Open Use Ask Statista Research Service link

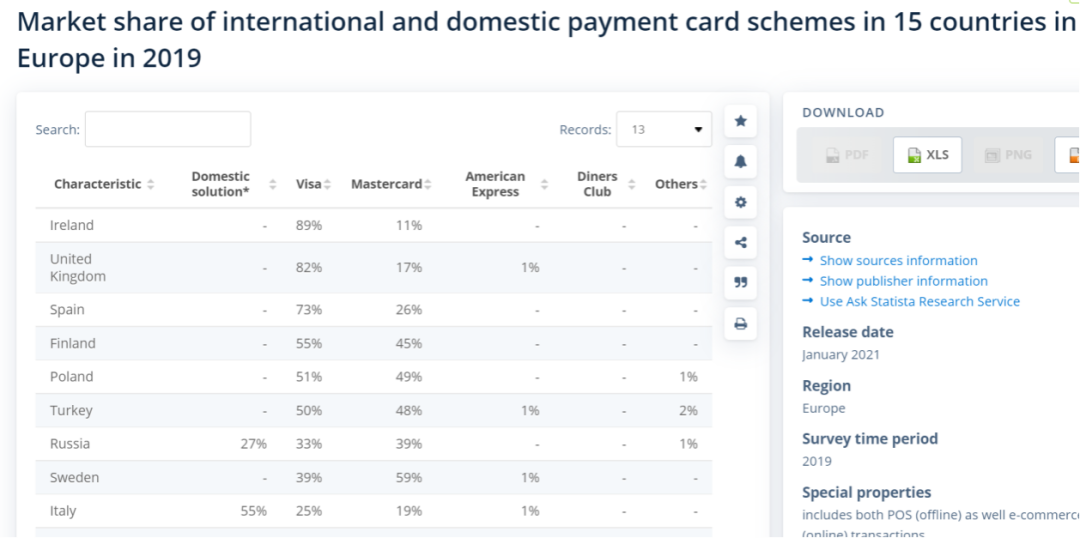click(919, 301)
